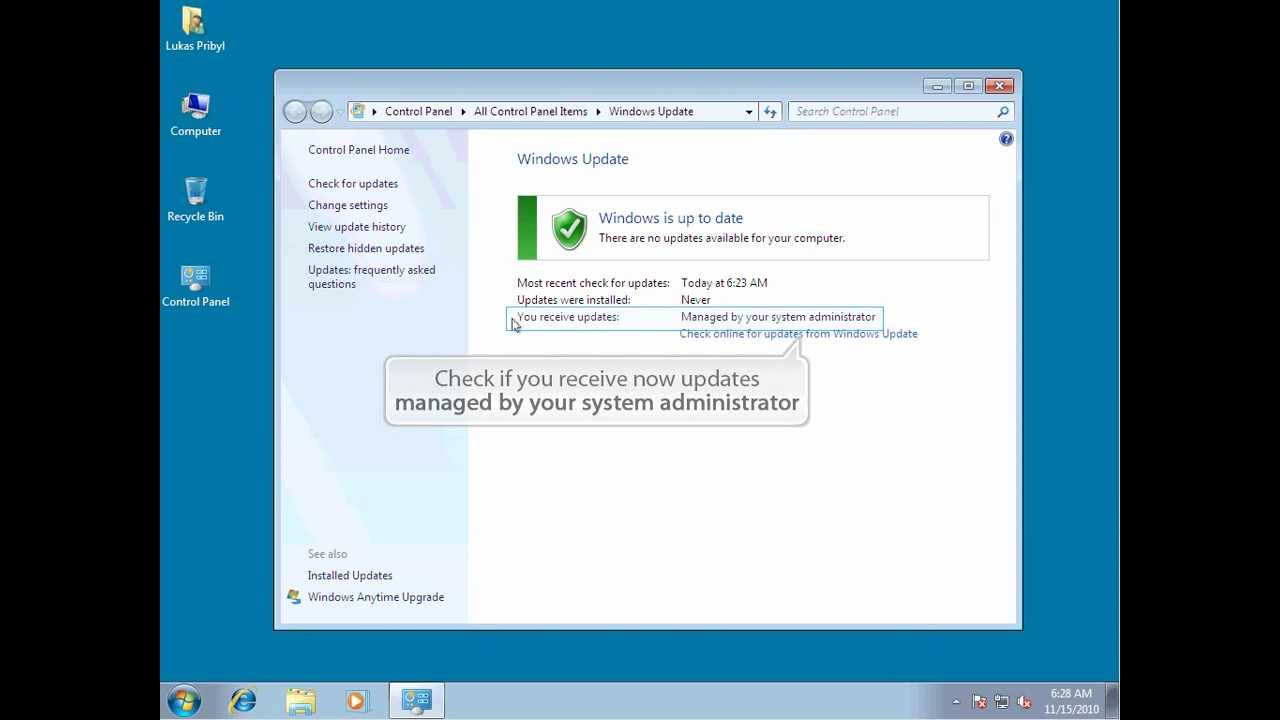Expand the recent pages dropdown arrow
The image size is (1280, 720).
[x=340, y=111]
